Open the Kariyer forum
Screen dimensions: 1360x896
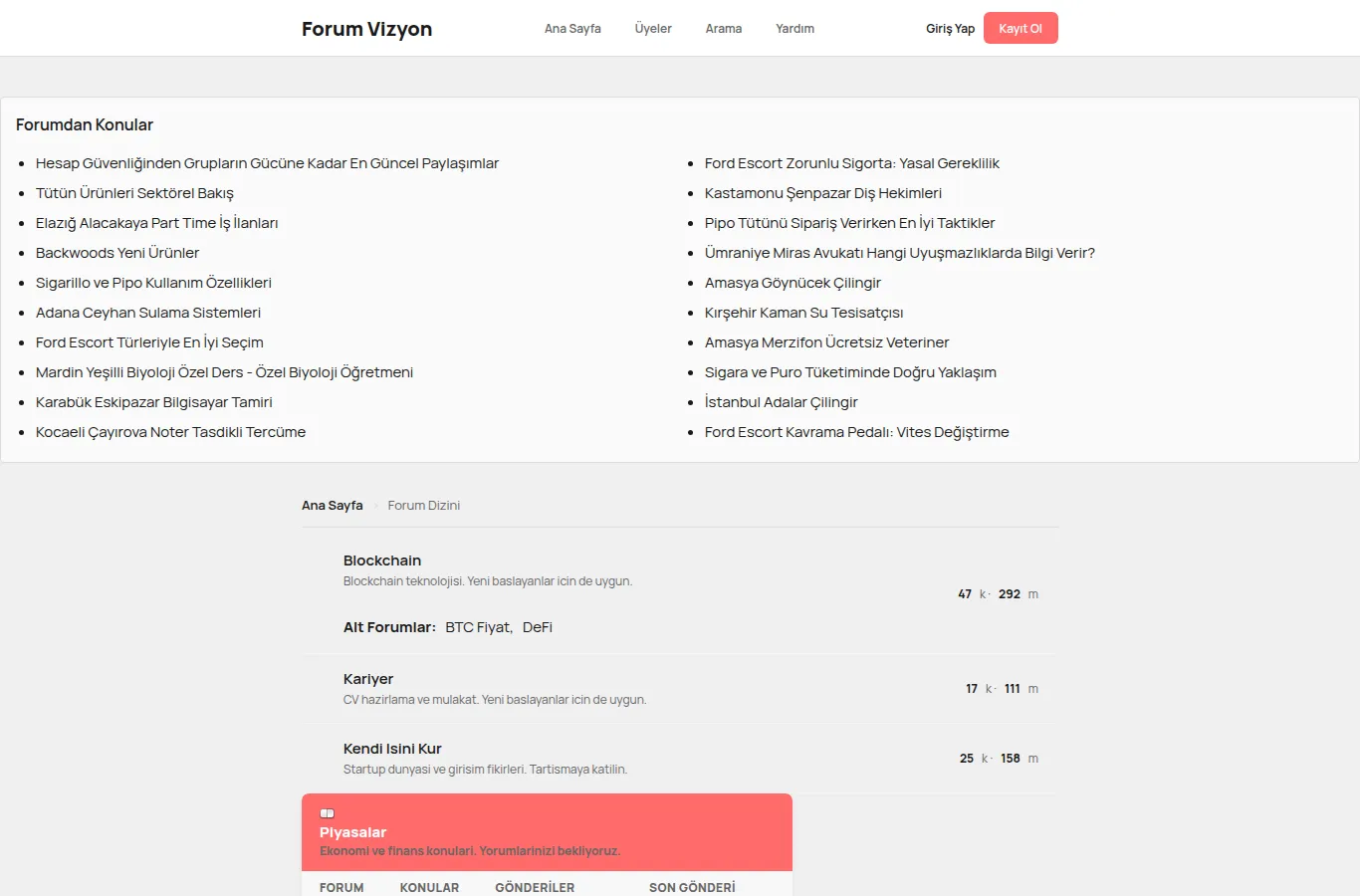pos(368,679)
